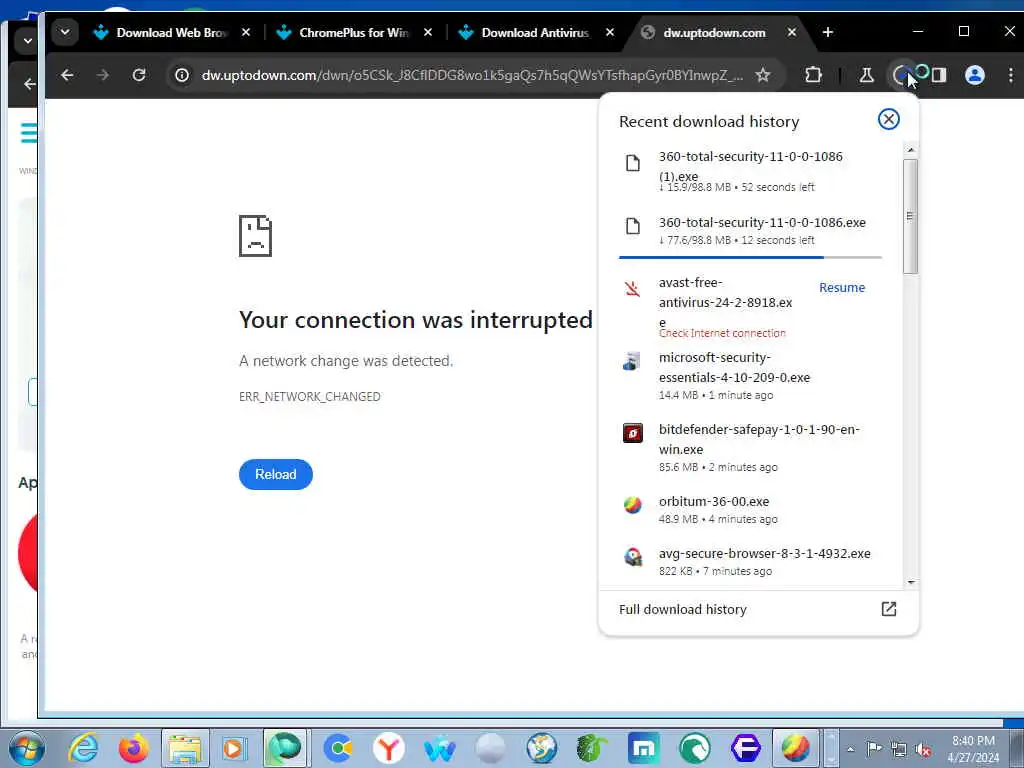Click the ERR_NETWORK_CHANGED error code text
The width and height of the screenshot is (1024, 768).
tap(310, 396)
